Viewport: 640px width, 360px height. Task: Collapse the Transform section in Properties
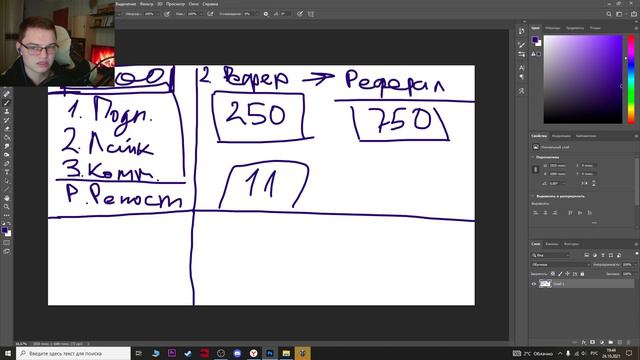click(x=533, y=157)
